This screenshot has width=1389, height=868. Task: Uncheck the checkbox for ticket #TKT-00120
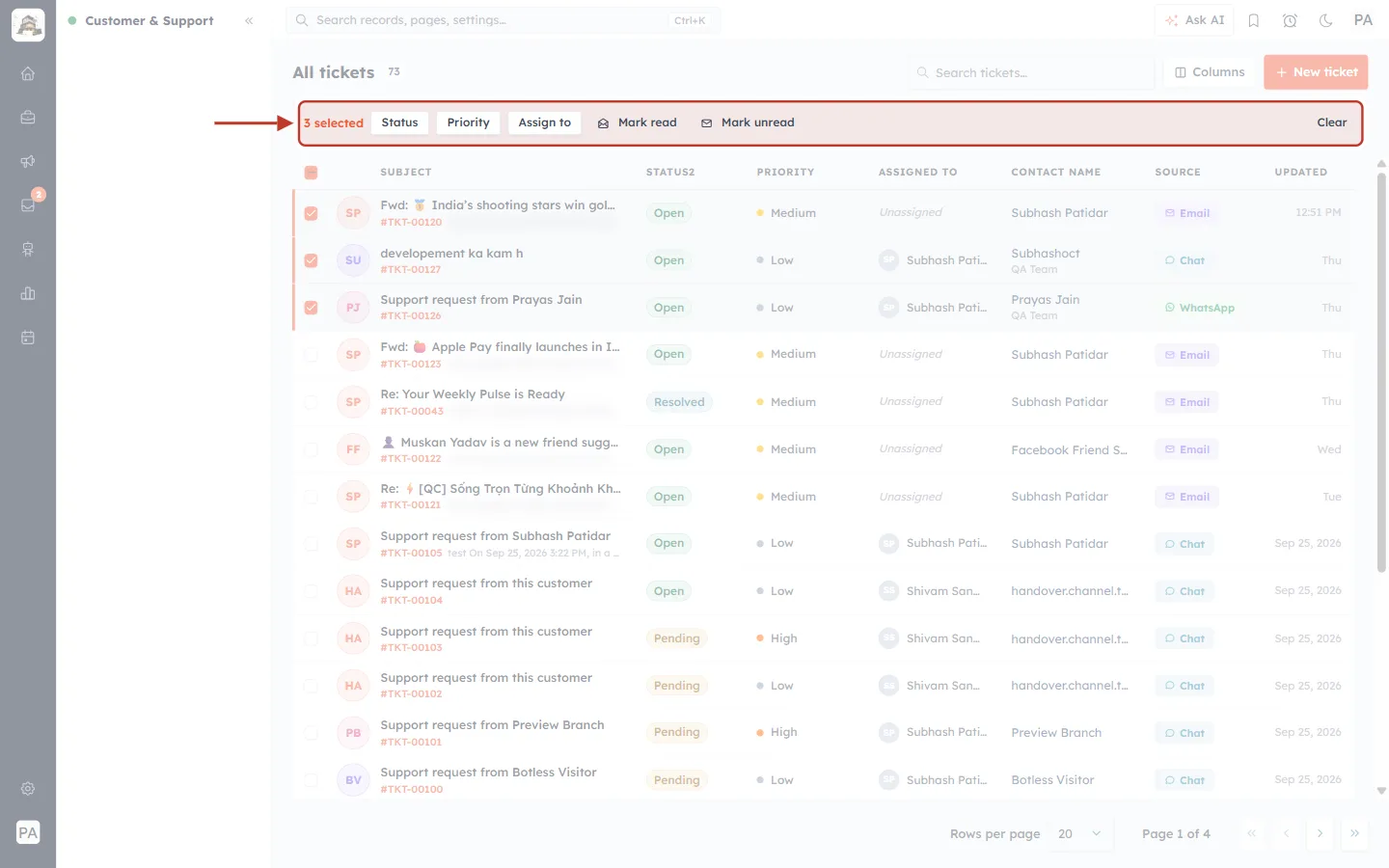[x=311, y=213]
